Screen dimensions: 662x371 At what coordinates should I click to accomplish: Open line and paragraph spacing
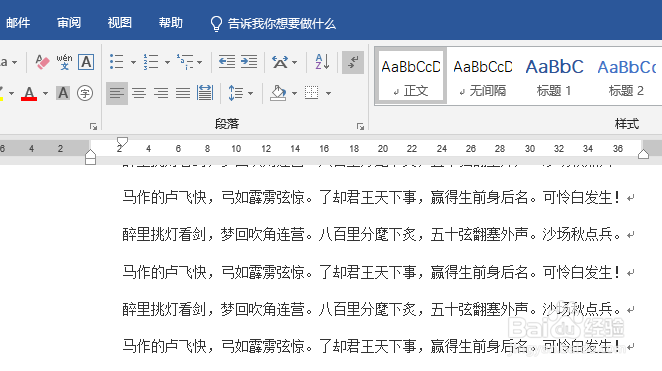(x=235, y=93)
